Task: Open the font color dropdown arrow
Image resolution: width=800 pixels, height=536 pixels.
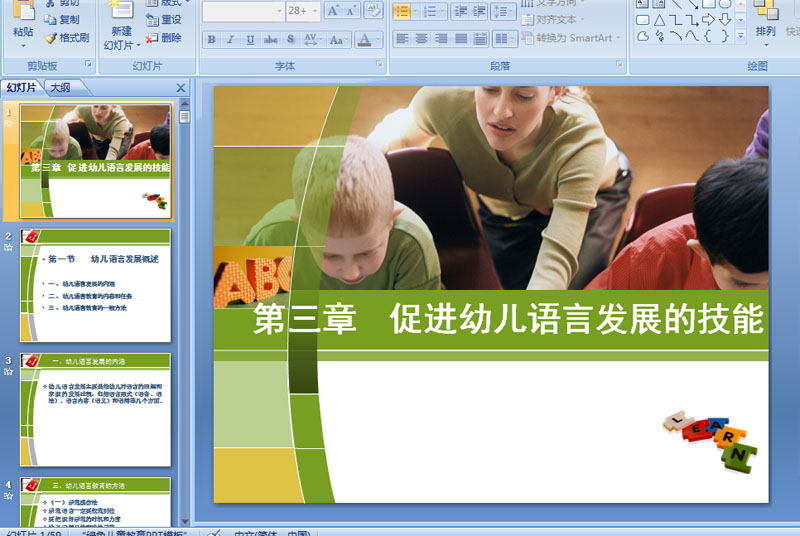Action: [378, 40]
